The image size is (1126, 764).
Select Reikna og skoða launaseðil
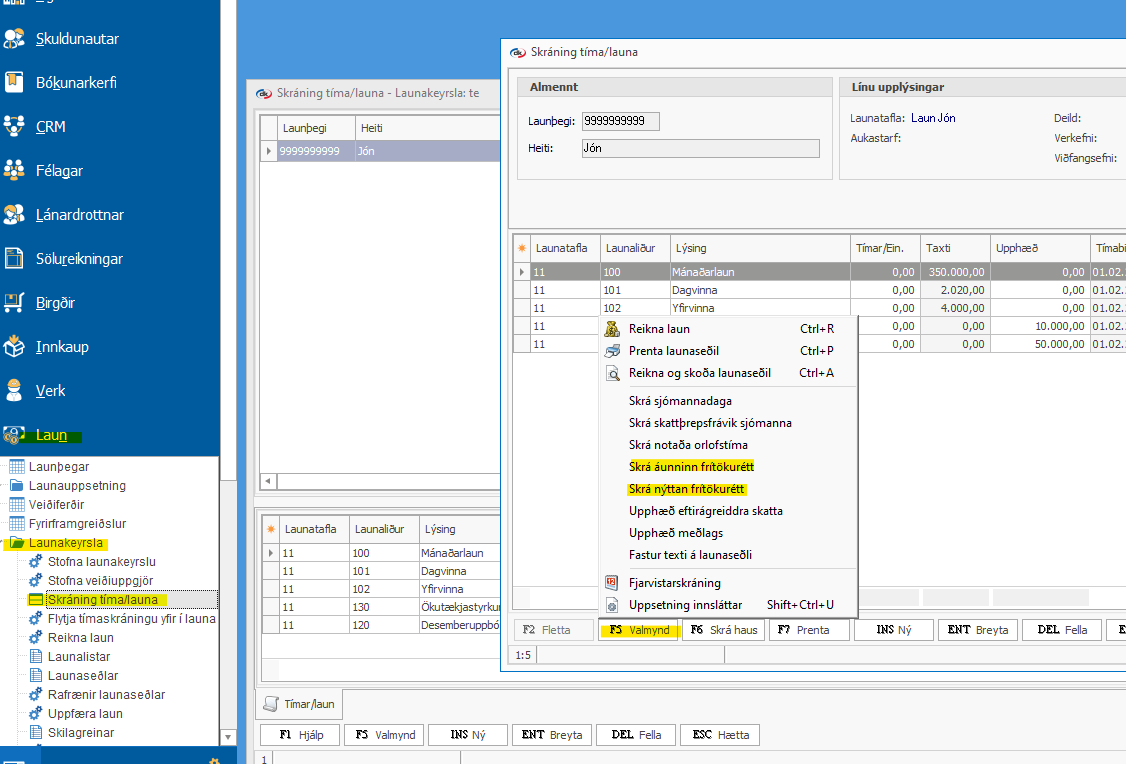point(699,373)
